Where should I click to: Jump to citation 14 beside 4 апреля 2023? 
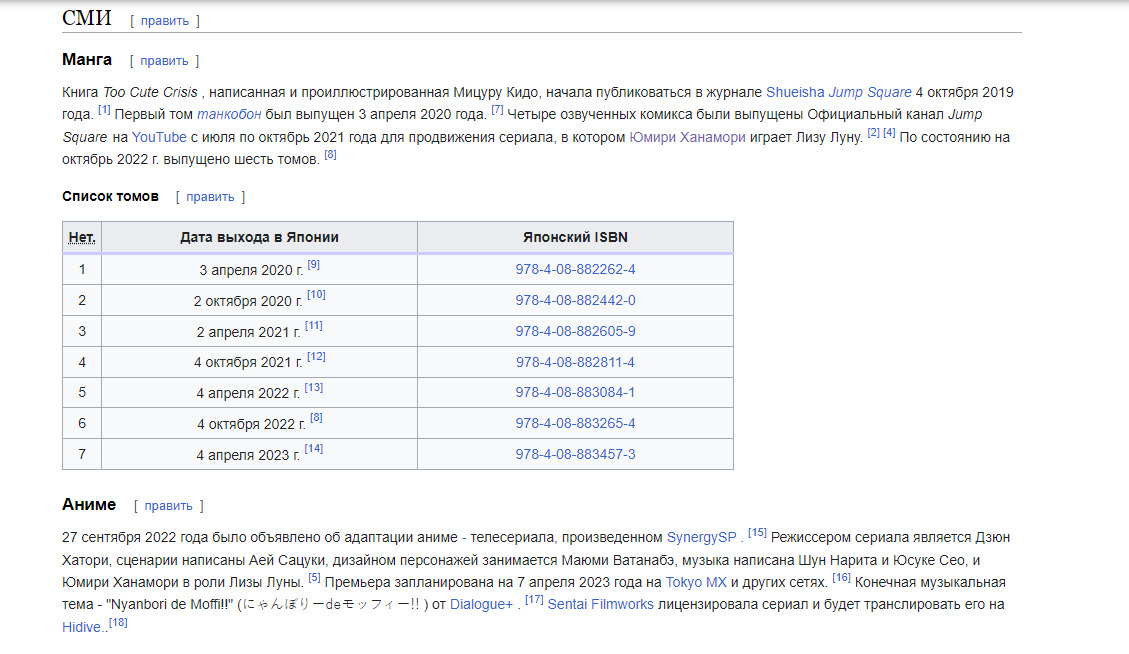(314, 449)
